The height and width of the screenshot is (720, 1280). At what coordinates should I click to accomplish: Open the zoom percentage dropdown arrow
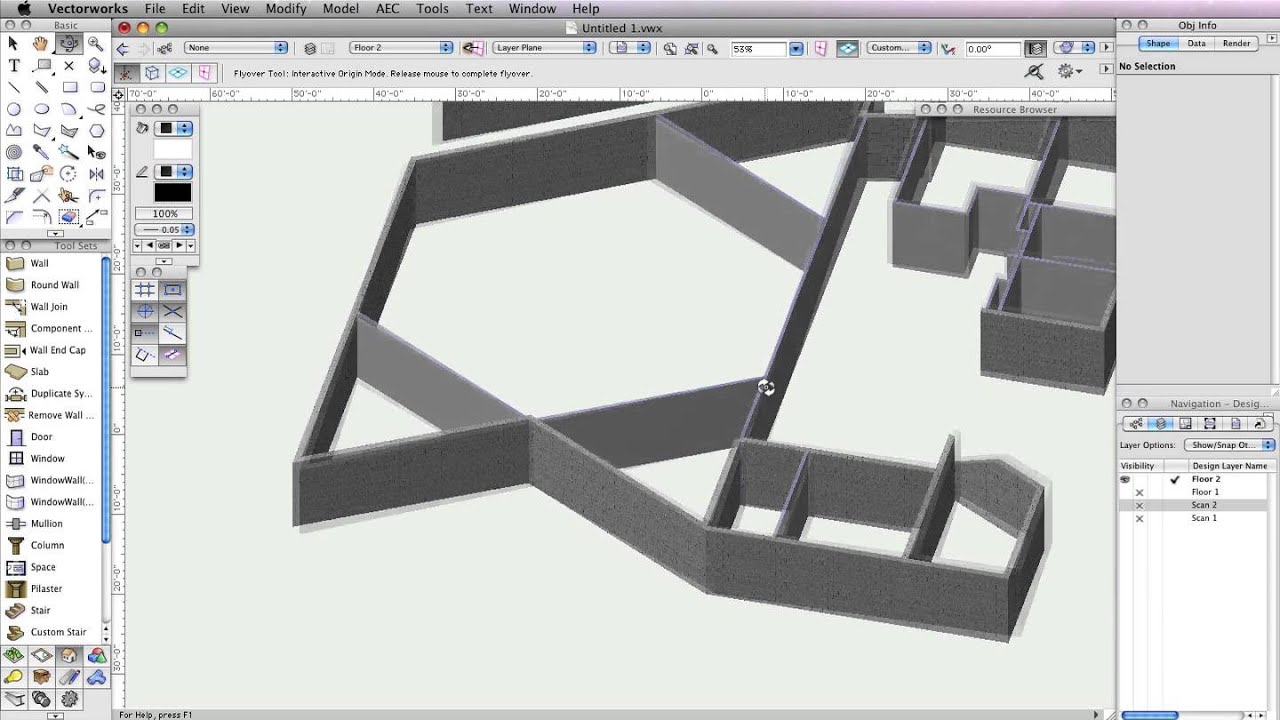point(796,48)
